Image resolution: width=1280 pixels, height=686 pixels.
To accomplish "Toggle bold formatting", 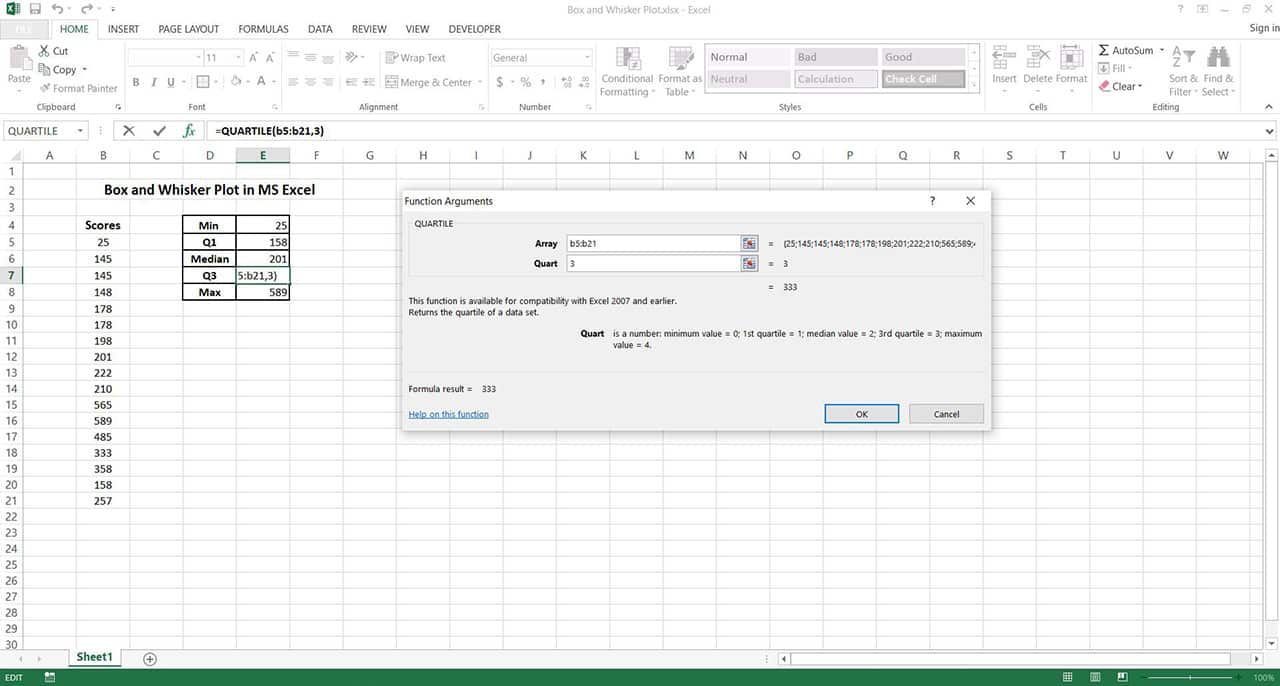I will [136, 82].
